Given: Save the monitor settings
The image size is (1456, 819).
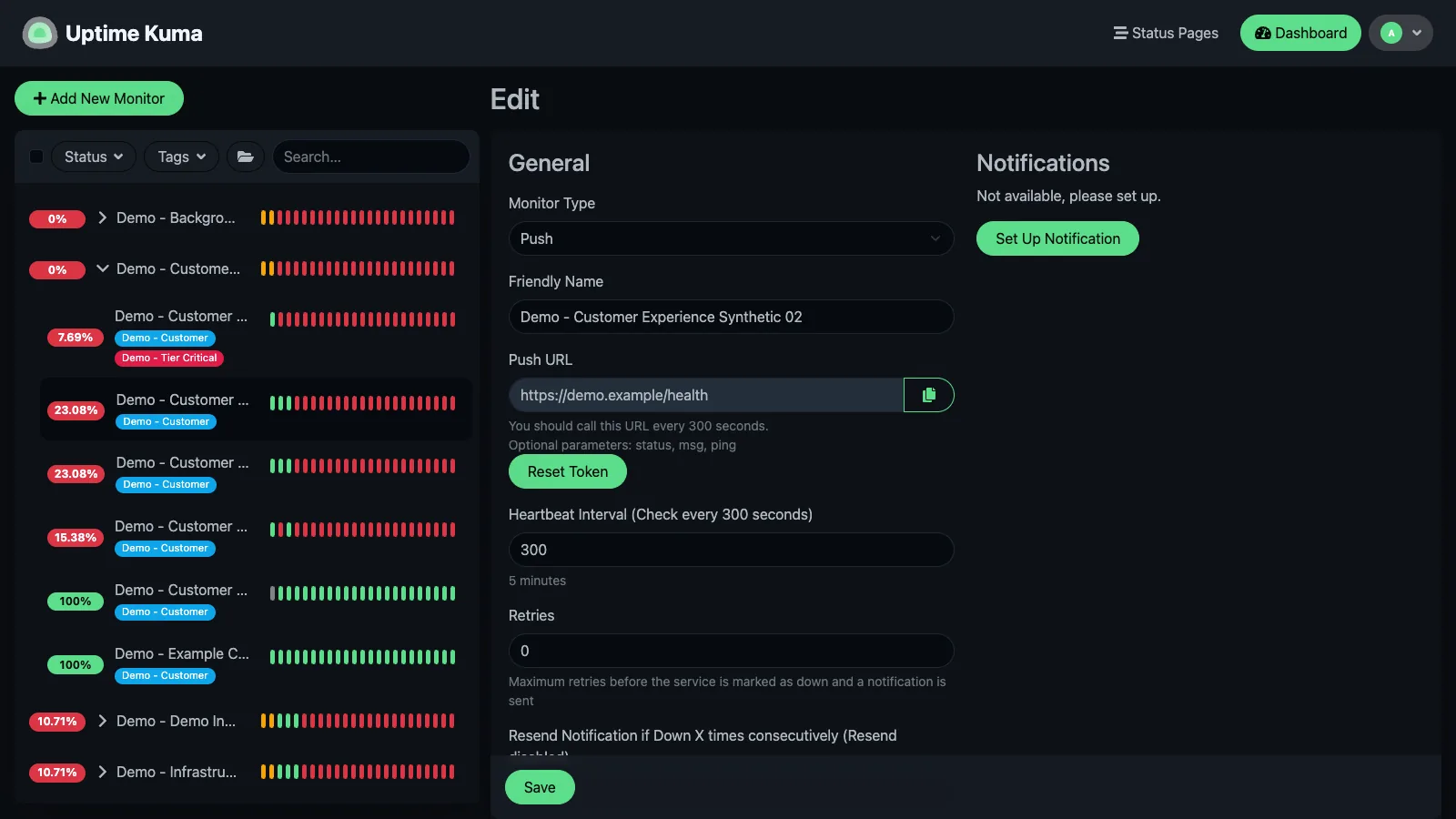Looking at the screenshot, I should [x=540, y=787].
